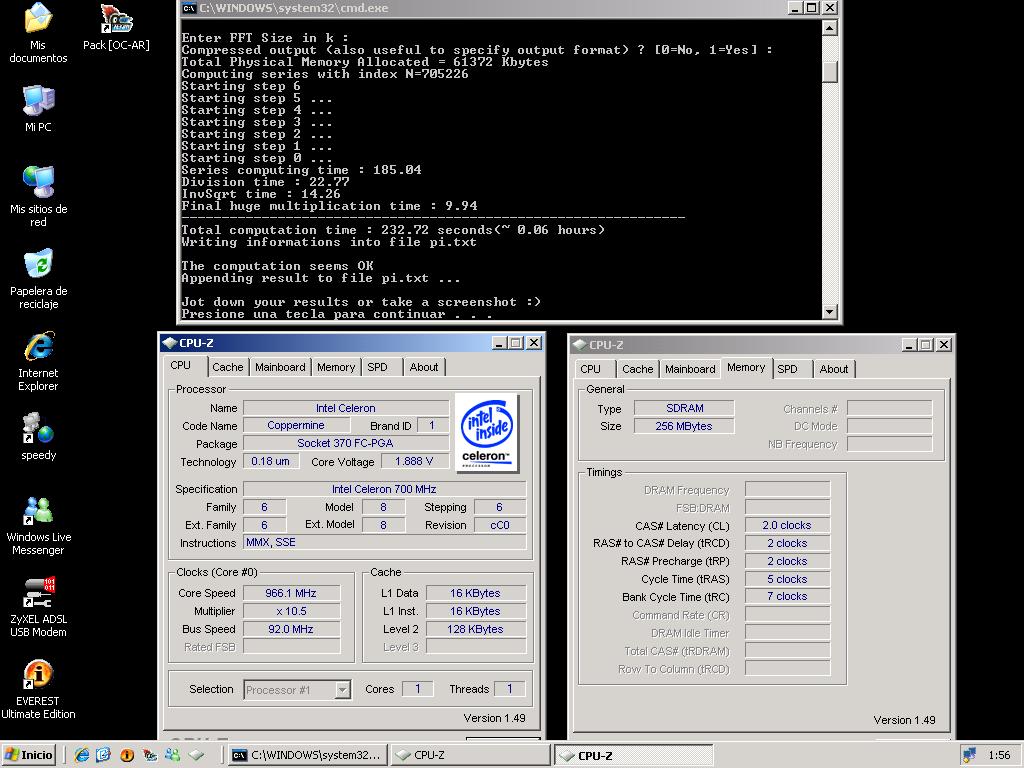
Task: Select Mainboard tab in right CPU-Z
Action: tap(690, 369)
